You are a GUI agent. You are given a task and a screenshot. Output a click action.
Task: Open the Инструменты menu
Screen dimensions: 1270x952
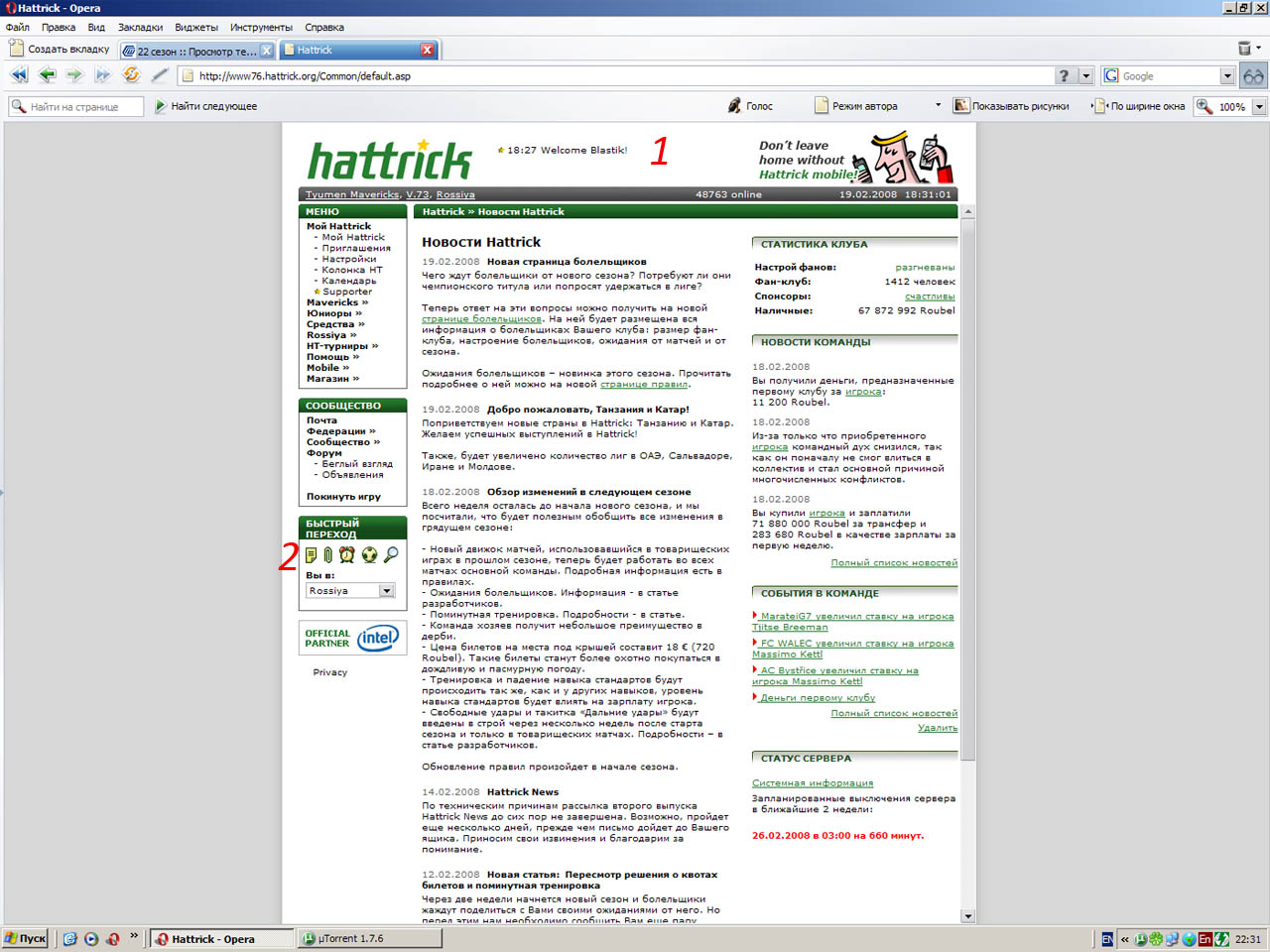[x=261, y=27]
